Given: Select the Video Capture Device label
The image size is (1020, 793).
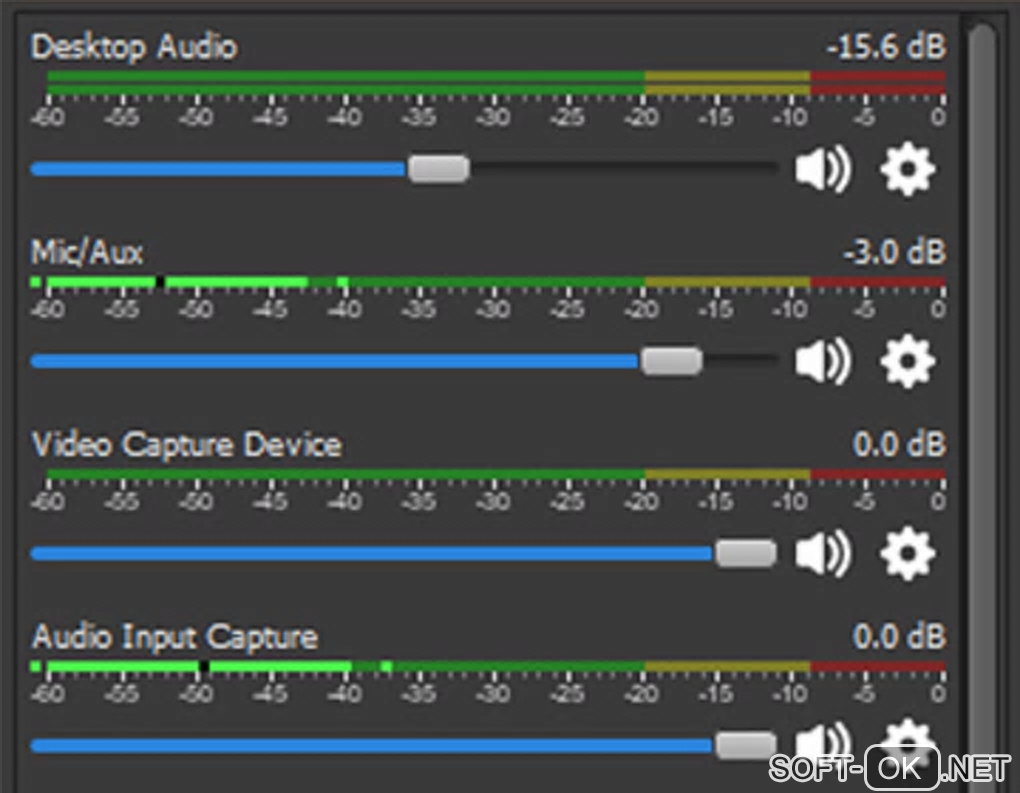Looking at the screenshot, I should pos(186,444).
